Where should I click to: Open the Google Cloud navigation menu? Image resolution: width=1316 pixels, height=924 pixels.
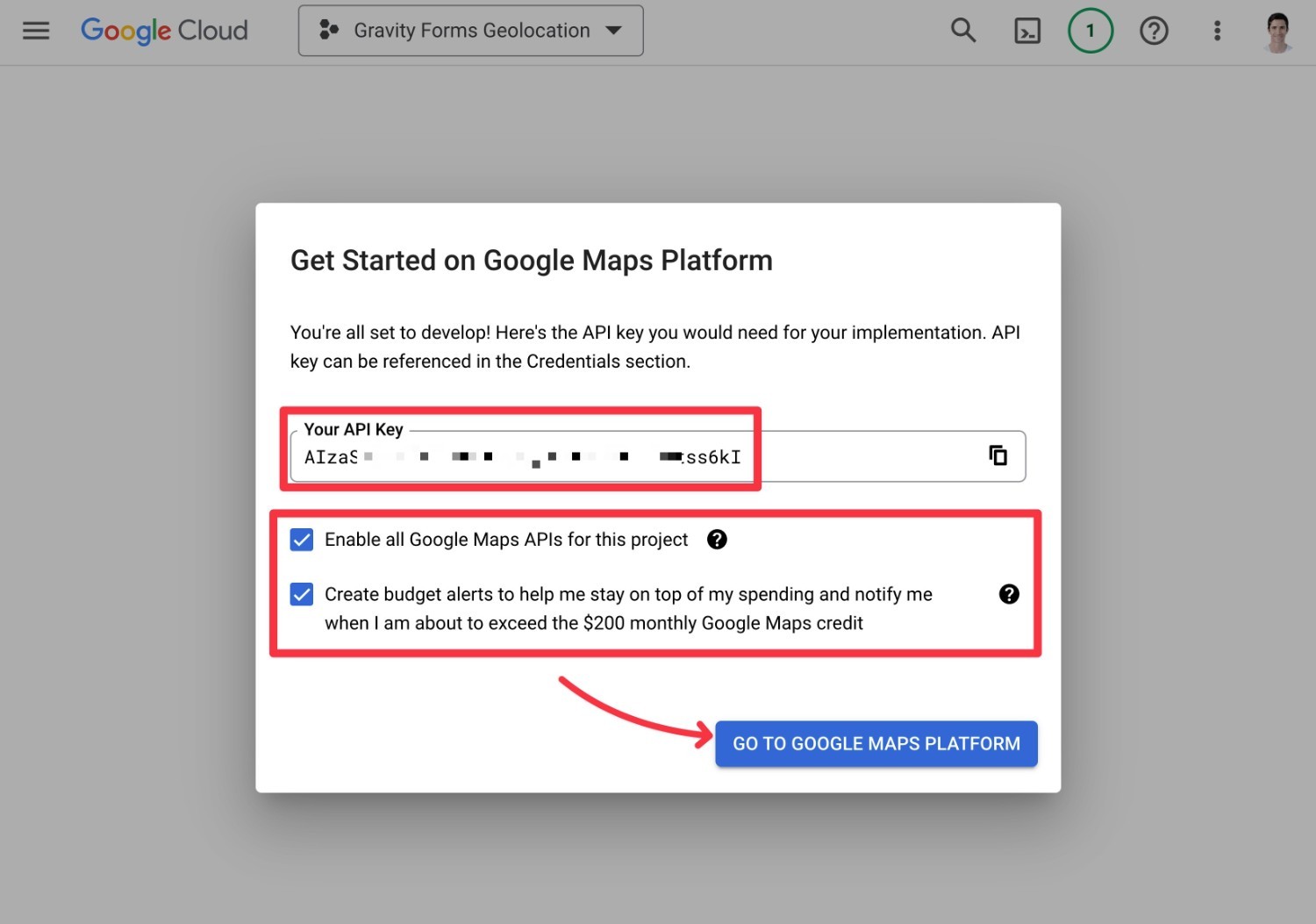(35, 30)
